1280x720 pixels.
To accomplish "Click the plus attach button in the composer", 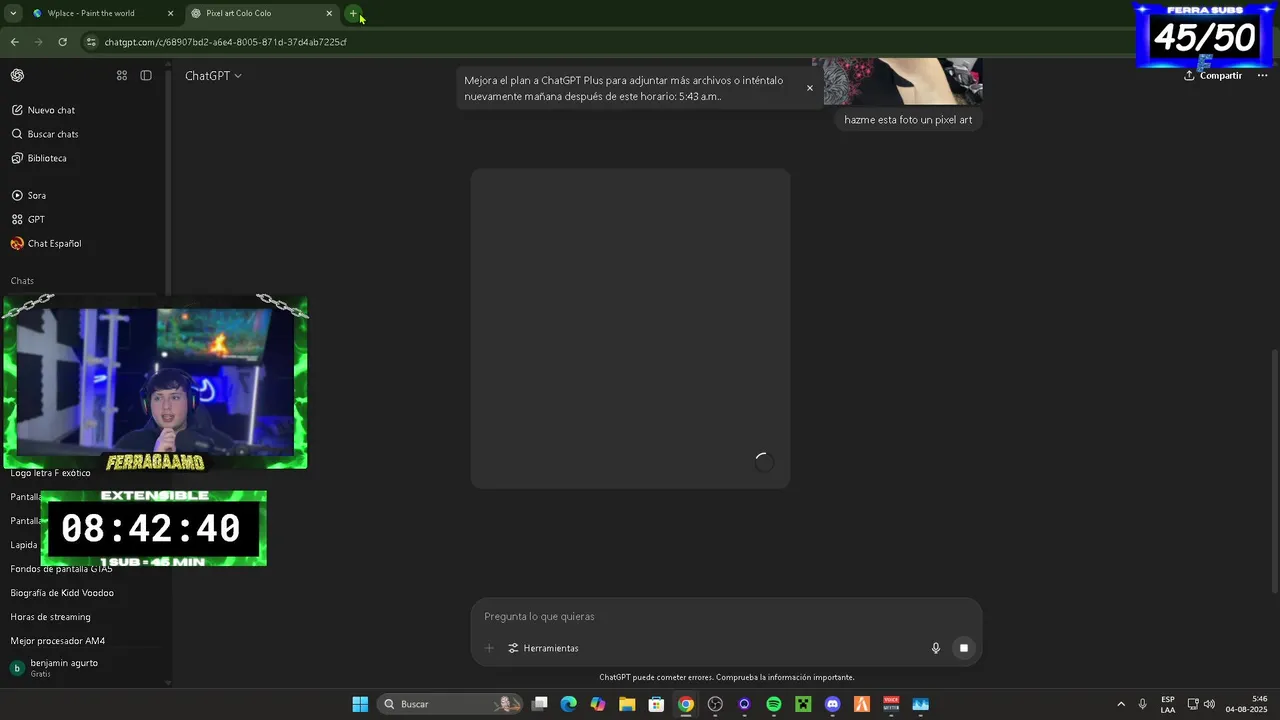I will click(x=490, y=648).
